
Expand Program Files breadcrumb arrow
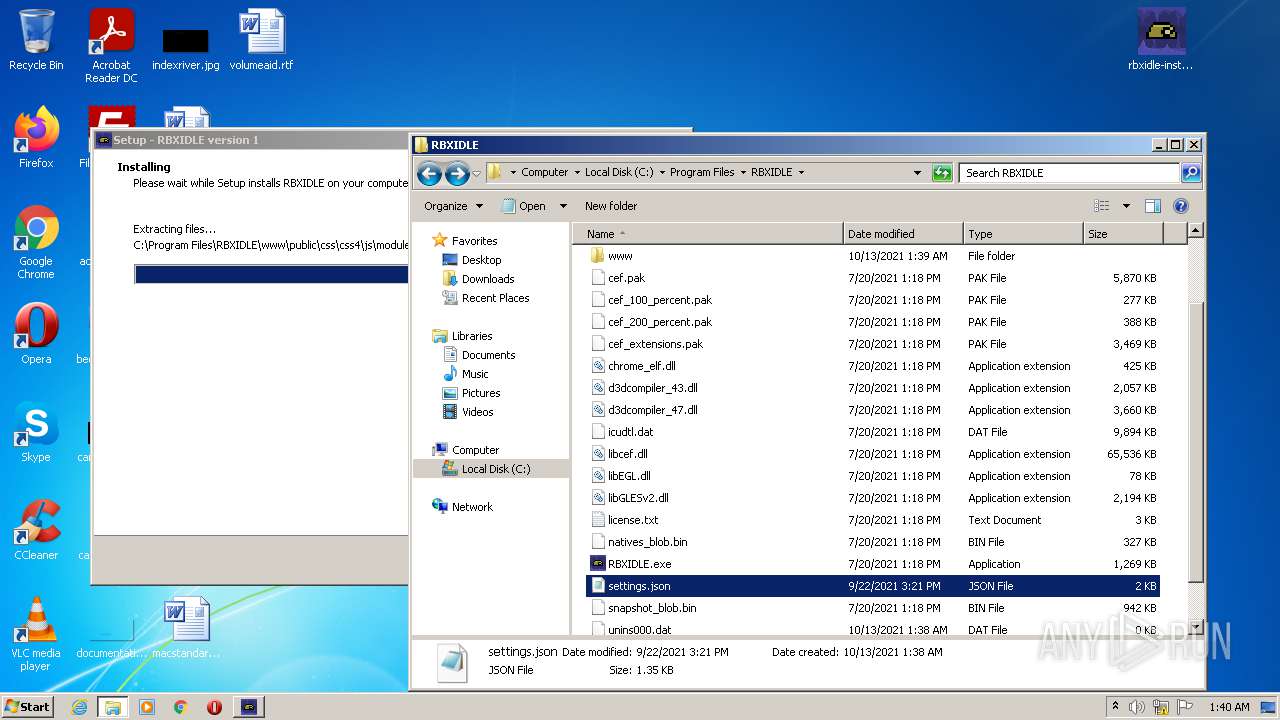click(x=743, y=172)
